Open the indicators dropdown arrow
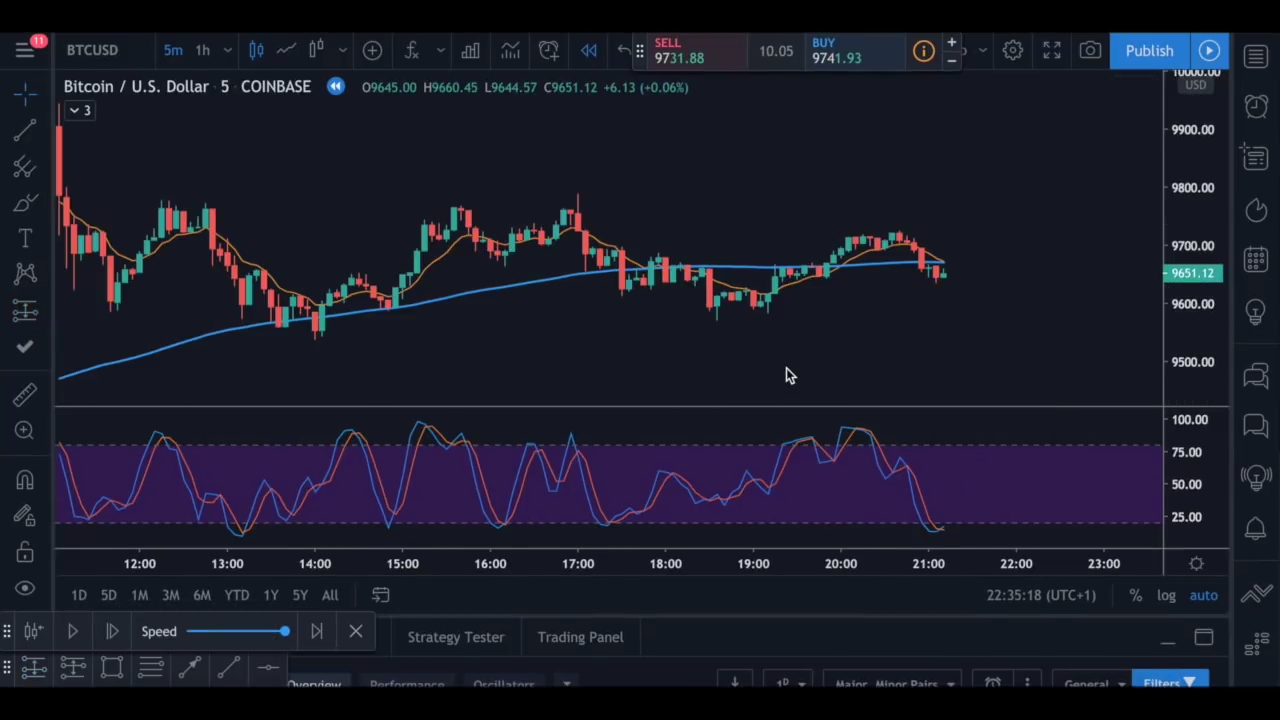Viewport: 1280px width, 720px height. [x=440, y=50]
